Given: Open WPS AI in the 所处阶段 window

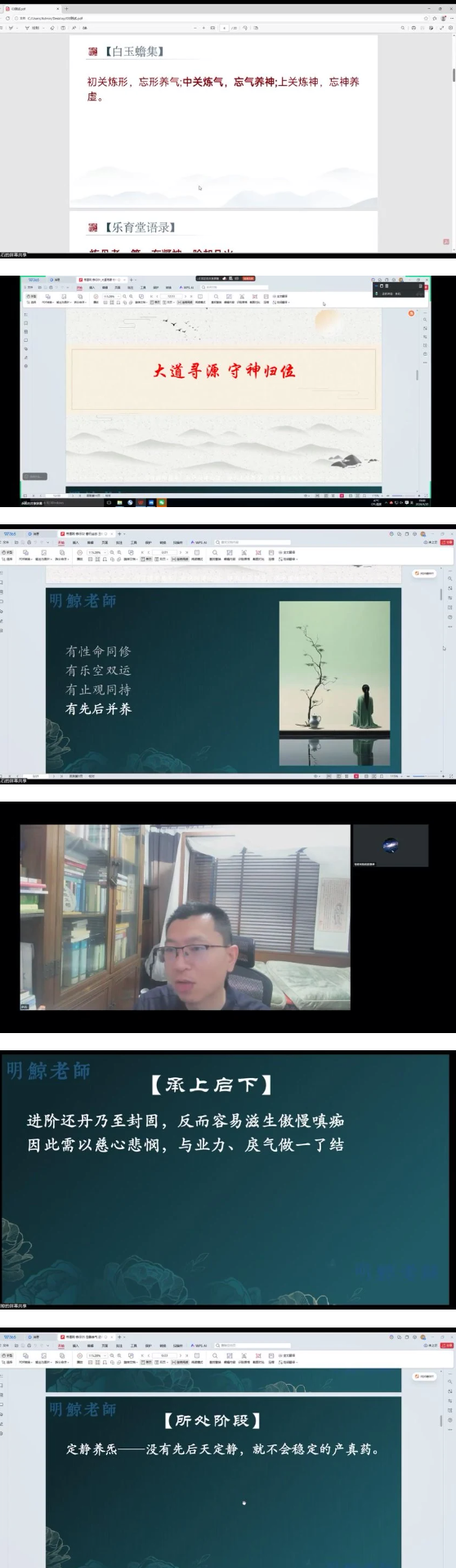Looking at the screenshot, I should 199,1345.
